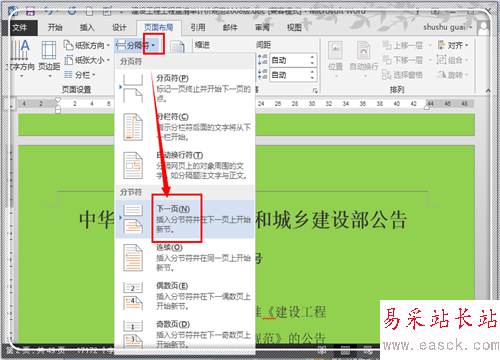Click the column break icon beside 分栏符(C)

click(x=133, y=127)
